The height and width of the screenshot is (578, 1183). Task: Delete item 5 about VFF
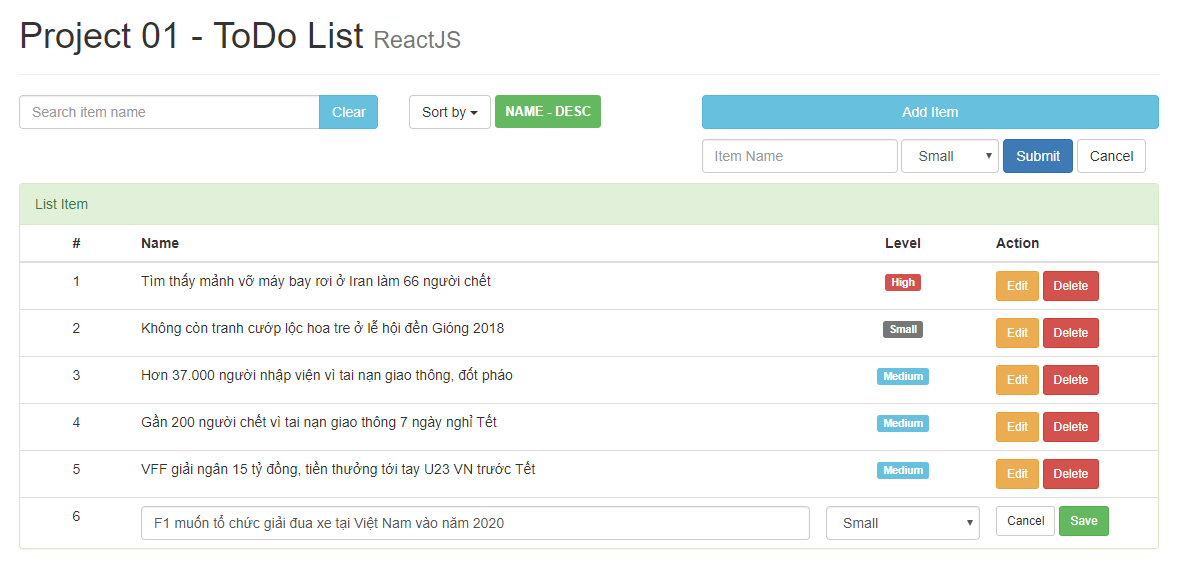(x=1070, y=474)
